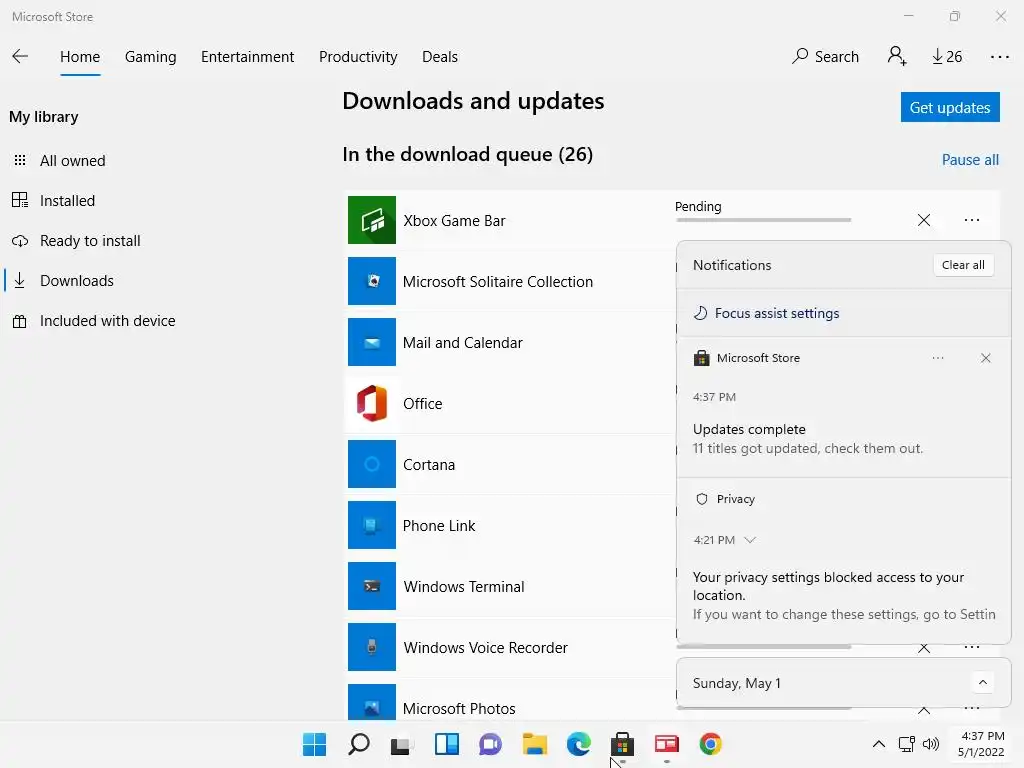Select the Windows Terminal row text
The image size is (1024, 768).
[464, 586]
